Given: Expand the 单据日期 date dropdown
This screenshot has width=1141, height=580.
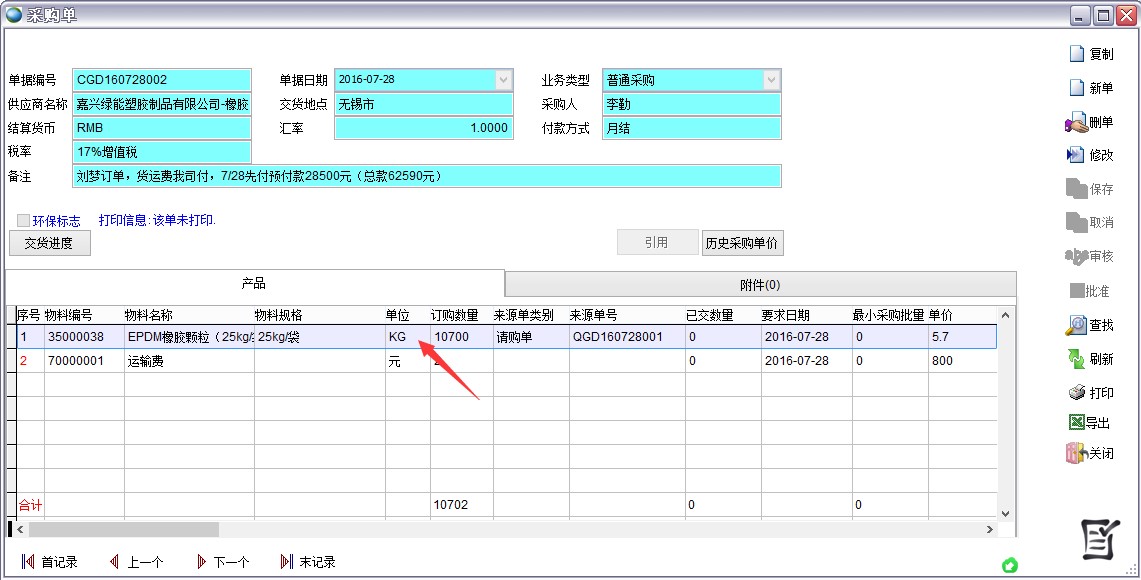Looking at the screenshot, I should pyautogui.click(x=503, y=80).
